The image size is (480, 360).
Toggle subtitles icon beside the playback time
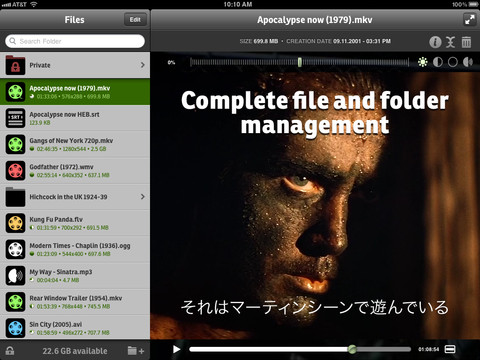[450, 349]
